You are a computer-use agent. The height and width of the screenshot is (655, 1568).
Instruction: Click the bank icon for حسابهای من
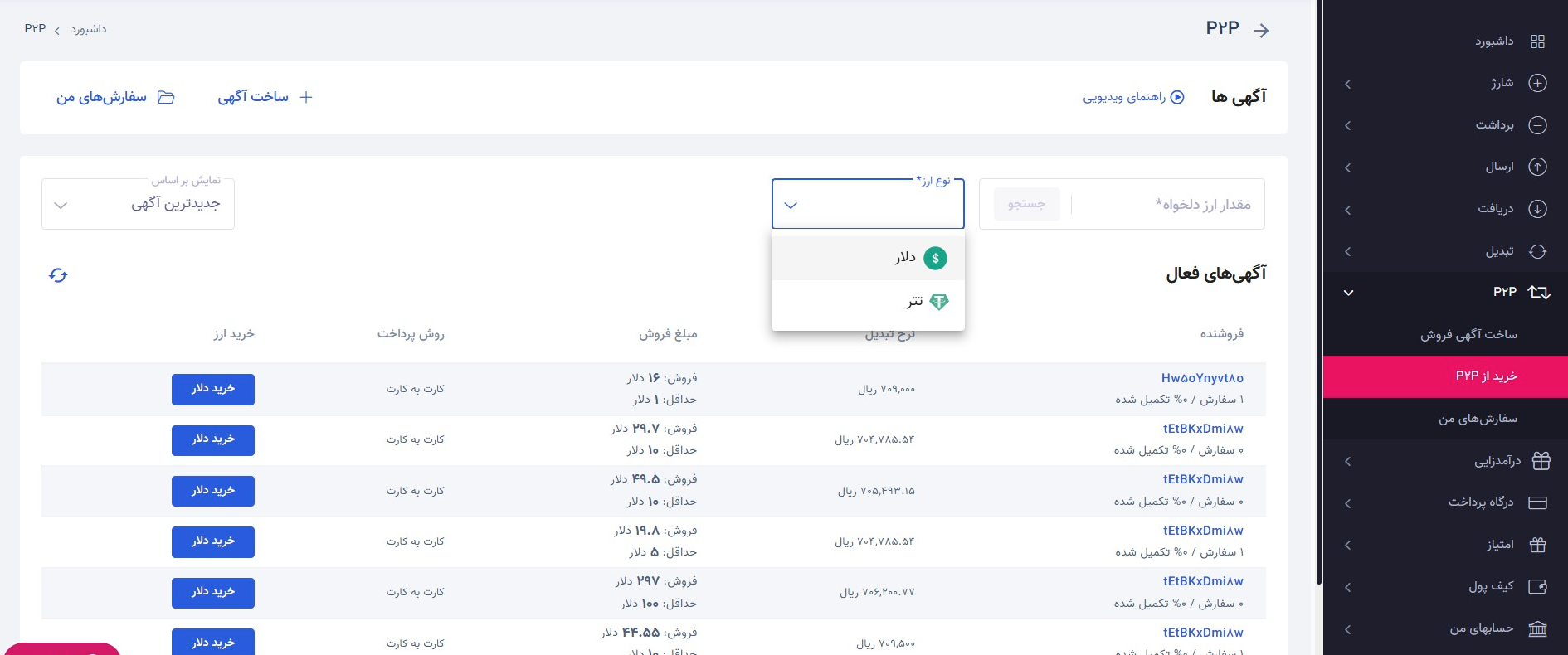pyautogui.click(x=1537, y=629)
